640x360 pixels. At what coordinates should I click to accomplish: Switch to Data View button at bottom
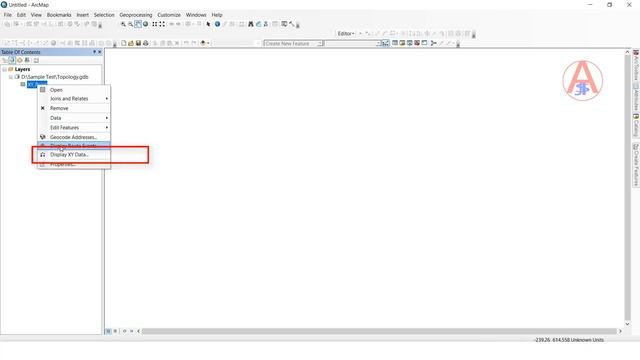pyautogui.click(x=109, y=331)
